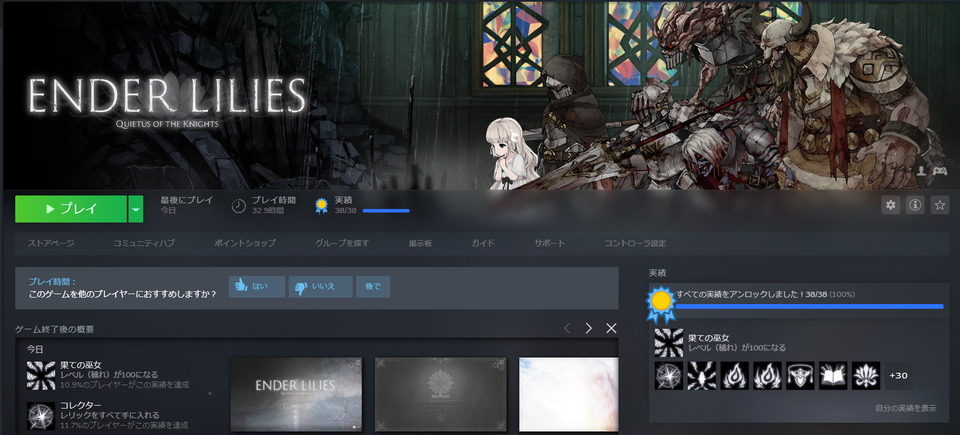Click the first starburst achievement icon in row

point(669,376)
